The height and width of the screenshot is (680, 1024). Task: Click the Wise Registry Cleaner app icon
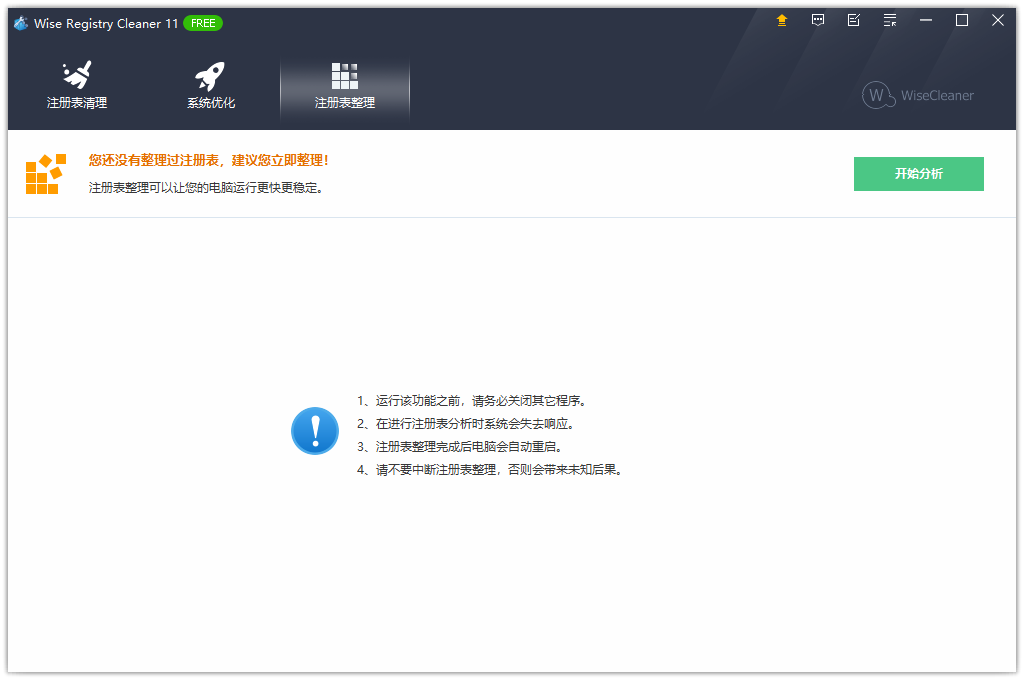[x=21, y=24]
